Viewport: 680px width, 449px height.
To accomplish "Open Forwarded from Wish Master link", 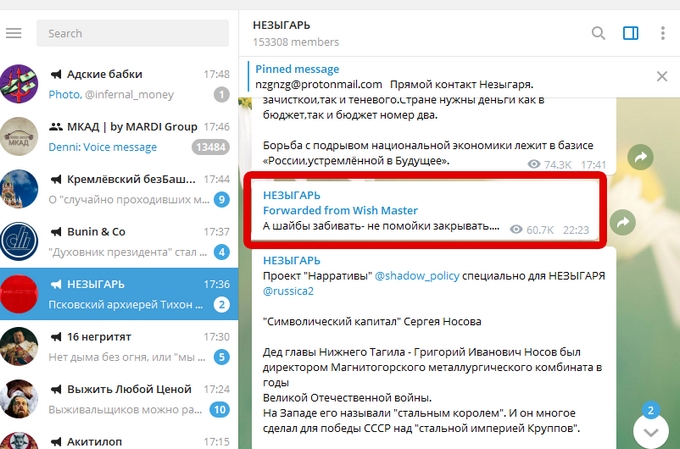I will pyautogui.click(x=340, y=210).
